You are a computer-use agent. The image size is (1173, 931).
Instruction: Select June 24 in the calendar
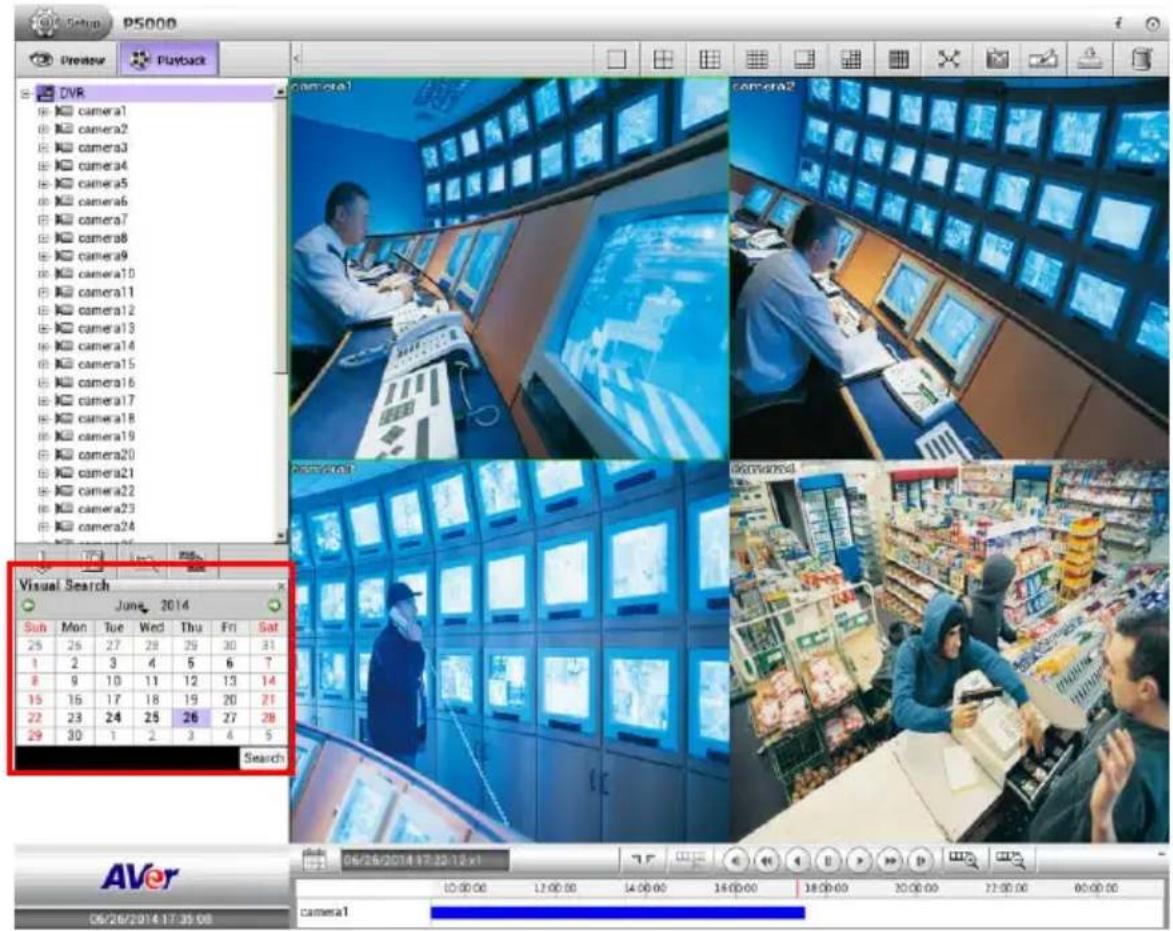(113, 717)
